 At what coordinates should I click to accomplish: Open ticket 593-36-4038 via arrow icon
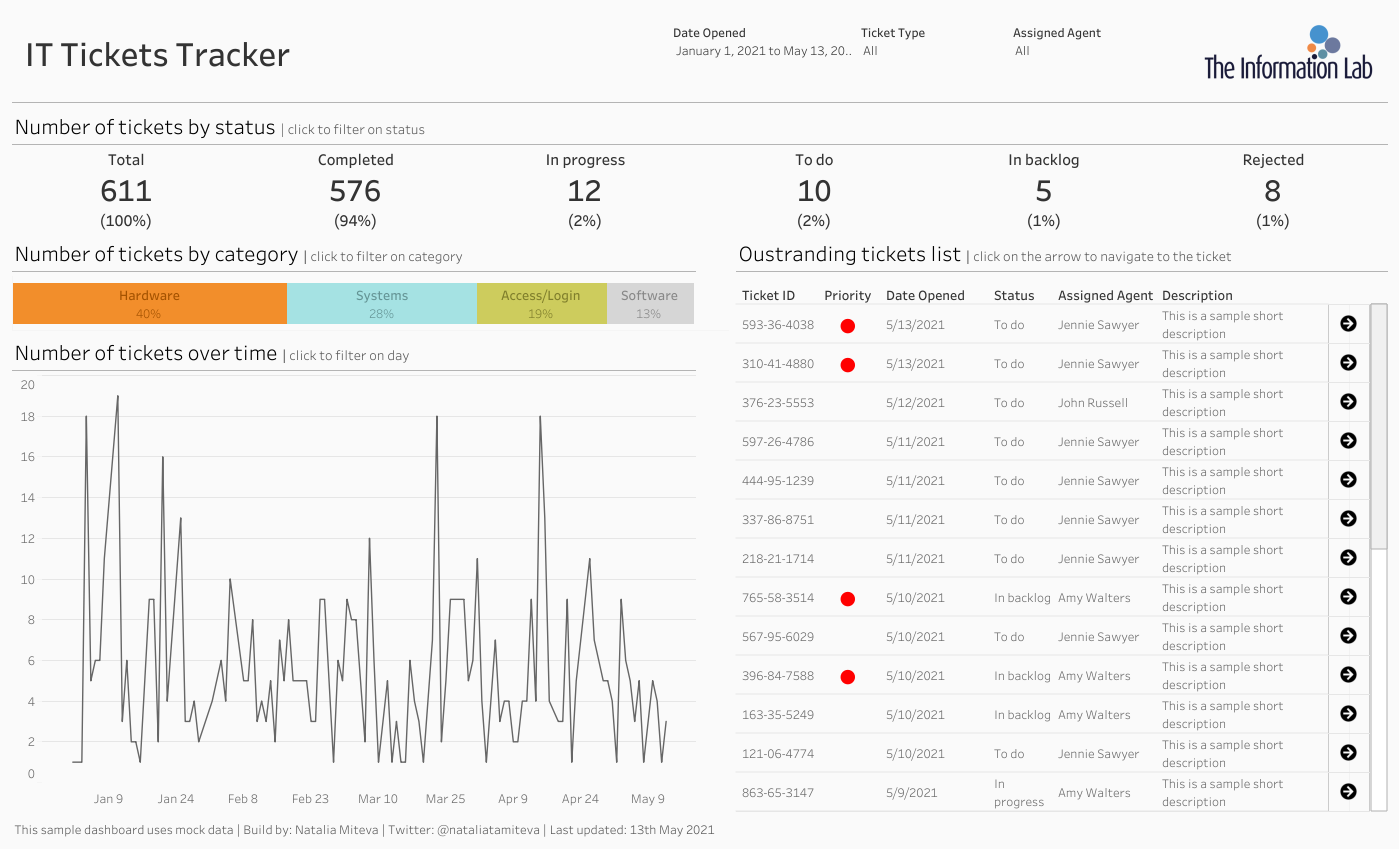click(1348, 323)
